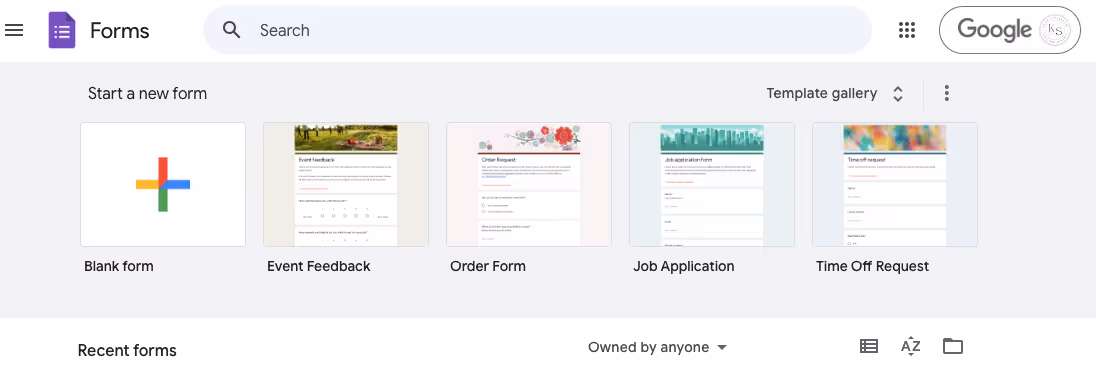Open the Job Application template thumbnail
1096x382 pixels.
point(712,184)
